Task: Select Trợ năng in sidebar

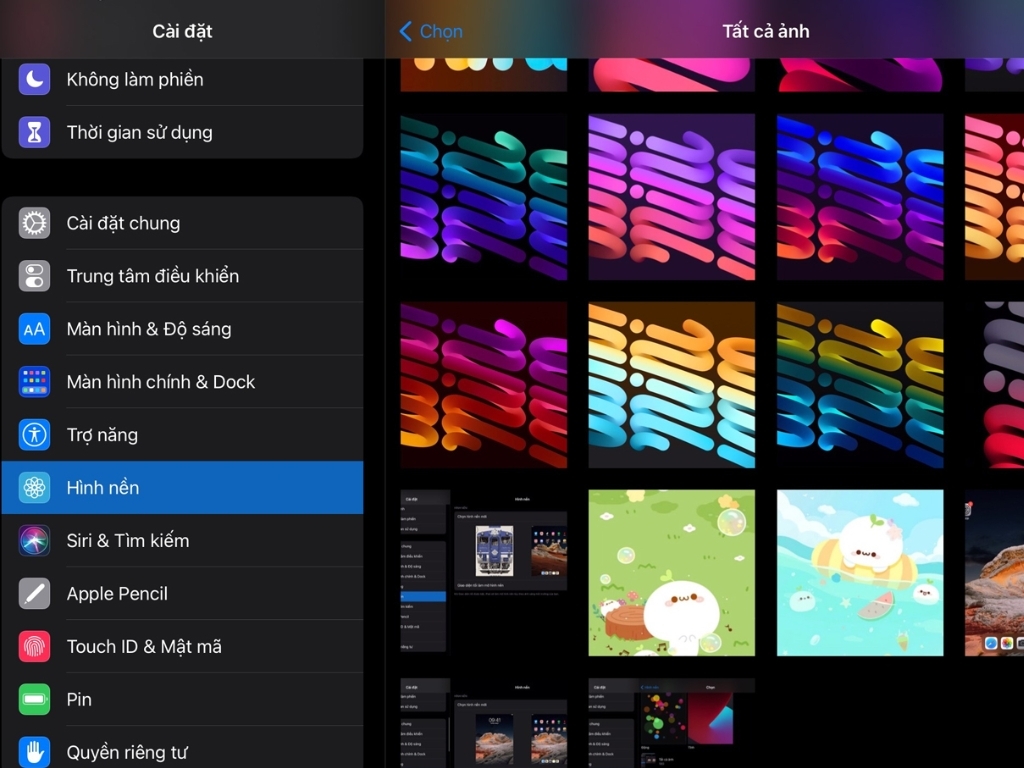Action: pos(182,434)
